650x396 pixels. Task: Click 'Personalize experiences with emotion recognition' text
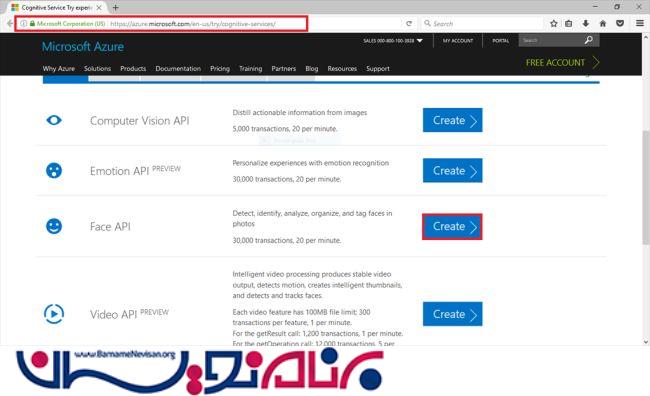point(310,163)
